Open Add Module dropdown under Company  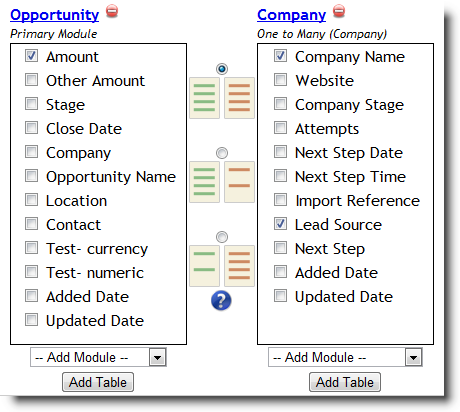(345, 357)
